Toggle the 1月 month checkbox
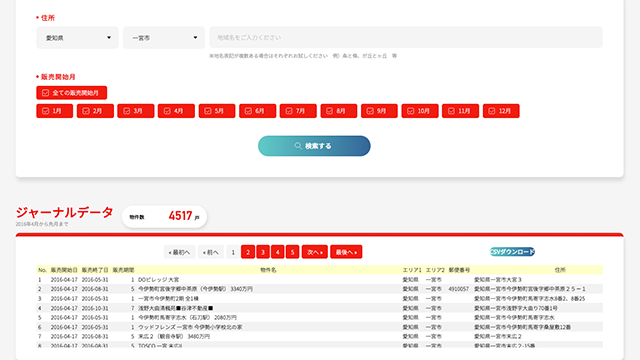 click(54, 111)
